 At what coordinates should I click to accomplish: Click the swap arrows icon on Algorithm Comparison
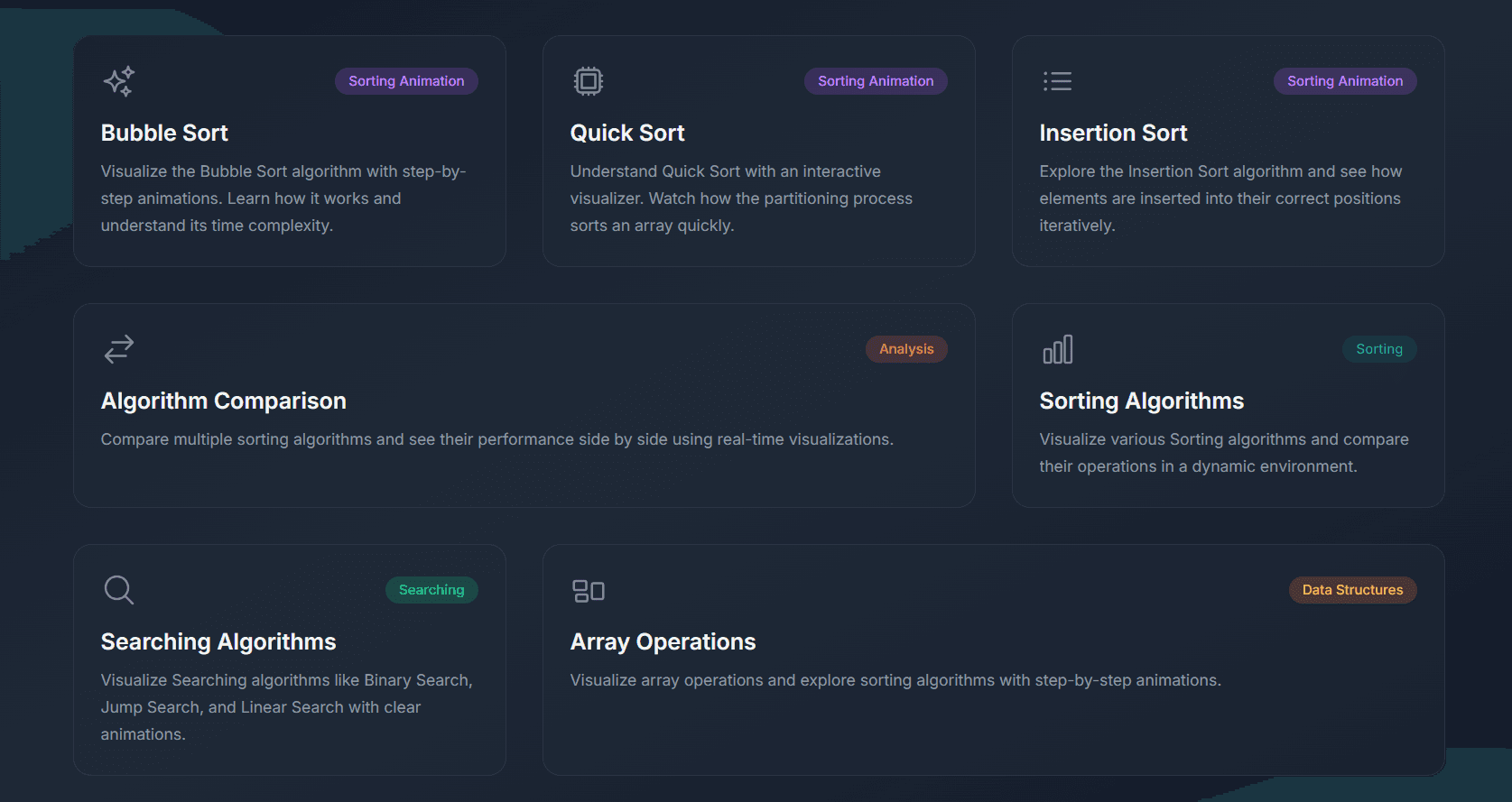pyautogui.click(x=118, y=349)
